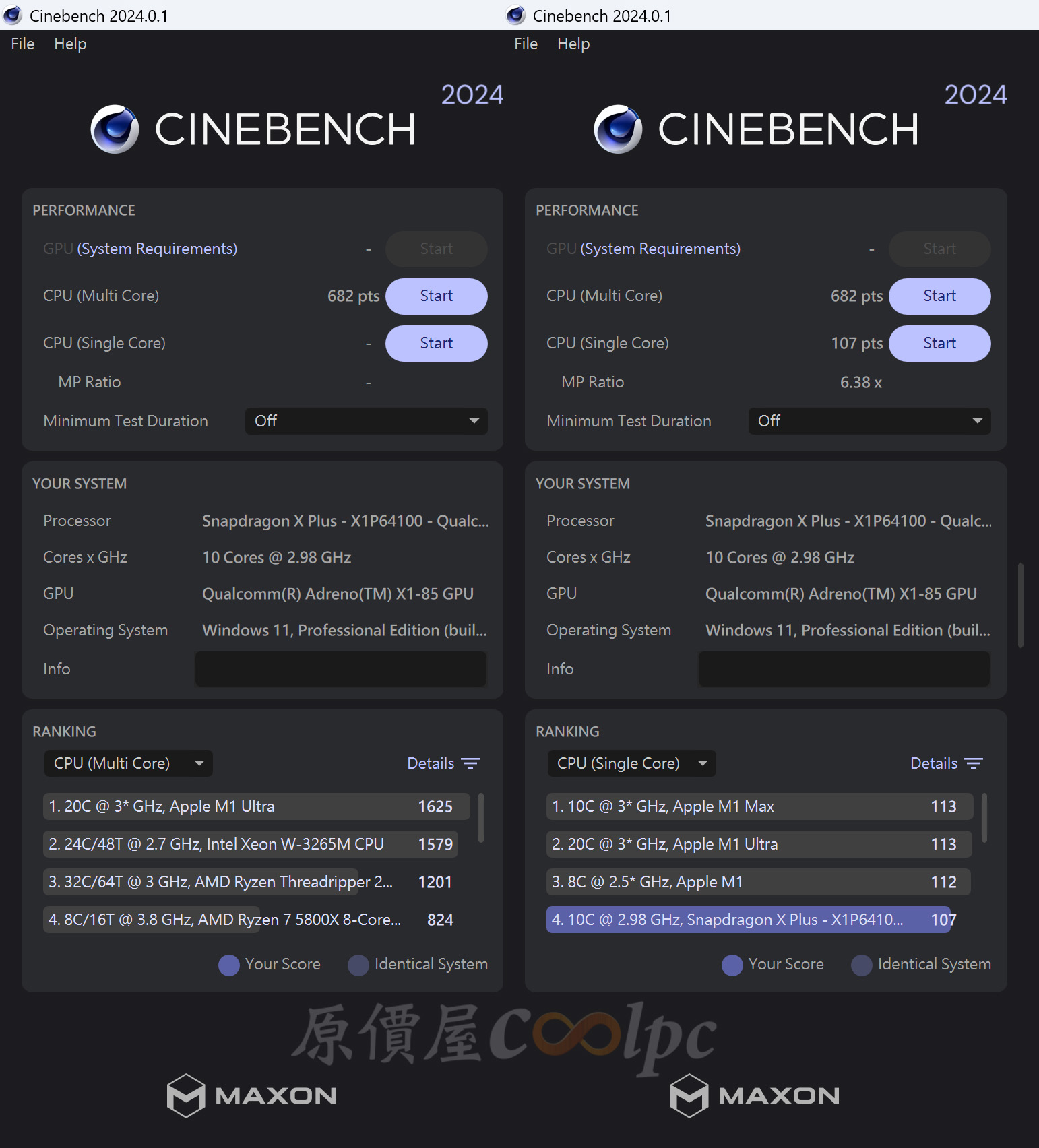Select 8C Apple M1 ranking row
1039x1148 pixels.
(x=759, y=882)
